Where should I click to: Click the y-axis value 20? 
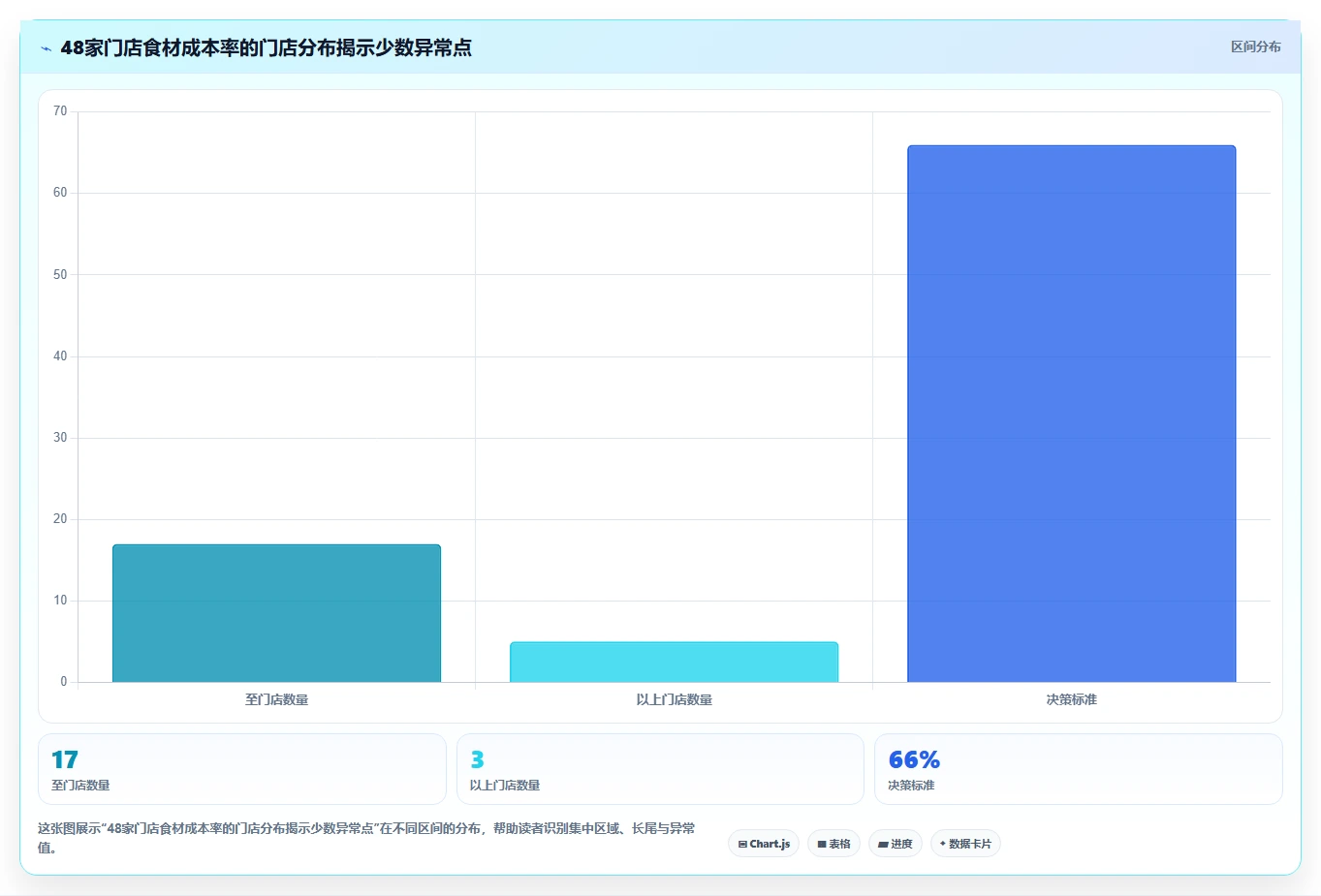click(x=60, y=519)
